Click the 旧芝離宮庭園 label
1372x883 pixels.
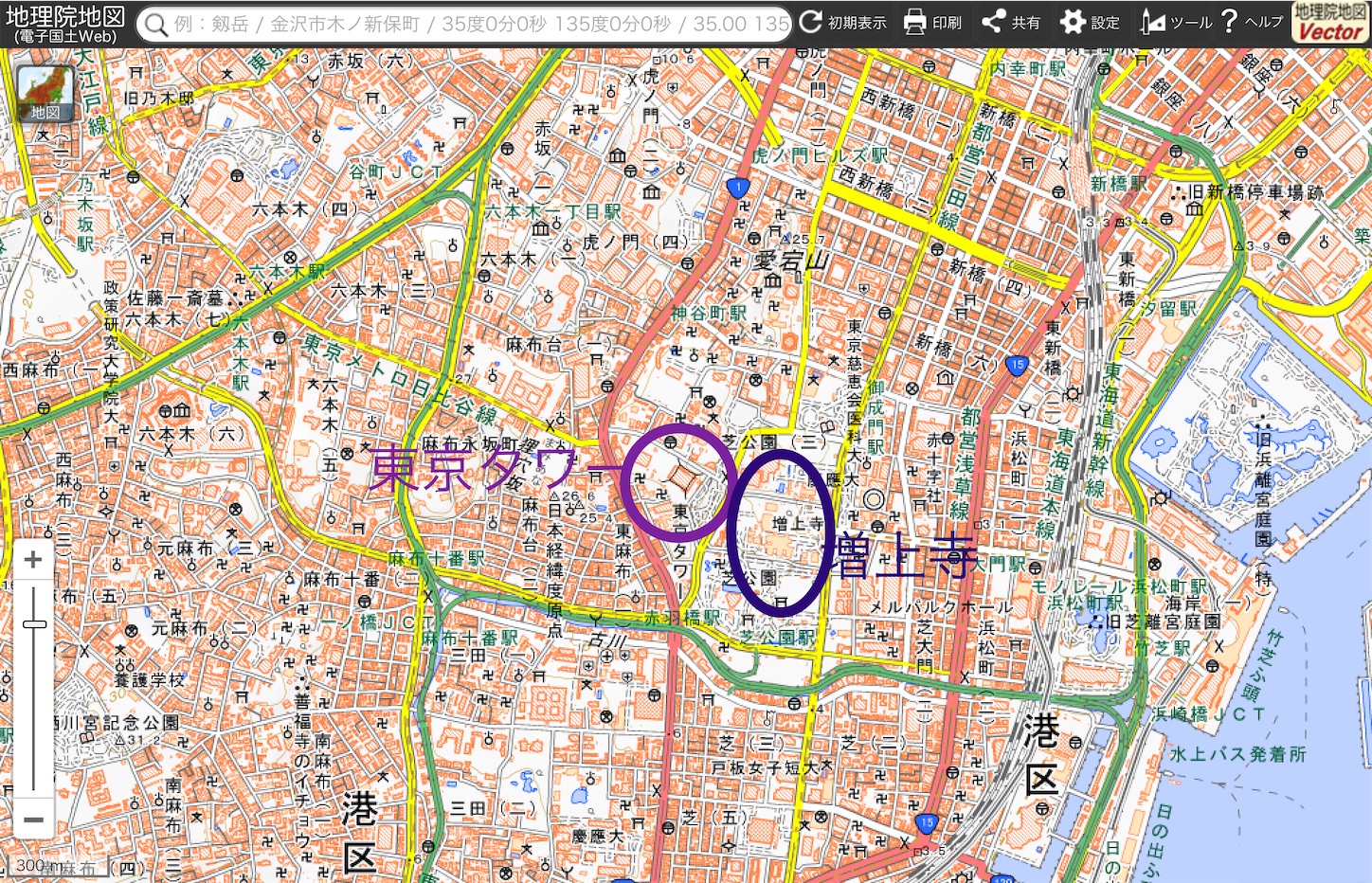1162,622
